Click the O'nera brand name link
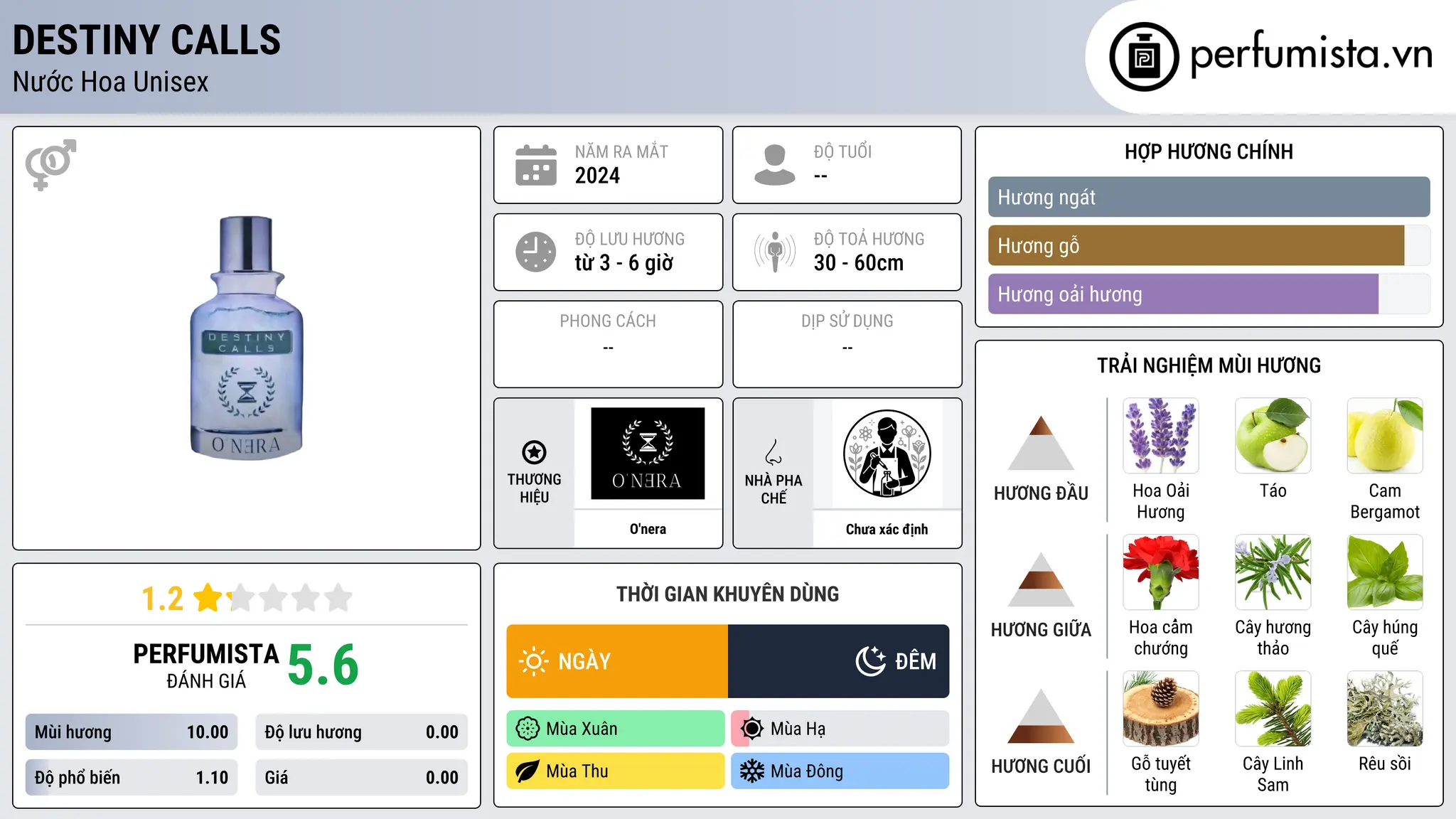The height and width of the screenshot is (819, 1456). click(648, 529)
